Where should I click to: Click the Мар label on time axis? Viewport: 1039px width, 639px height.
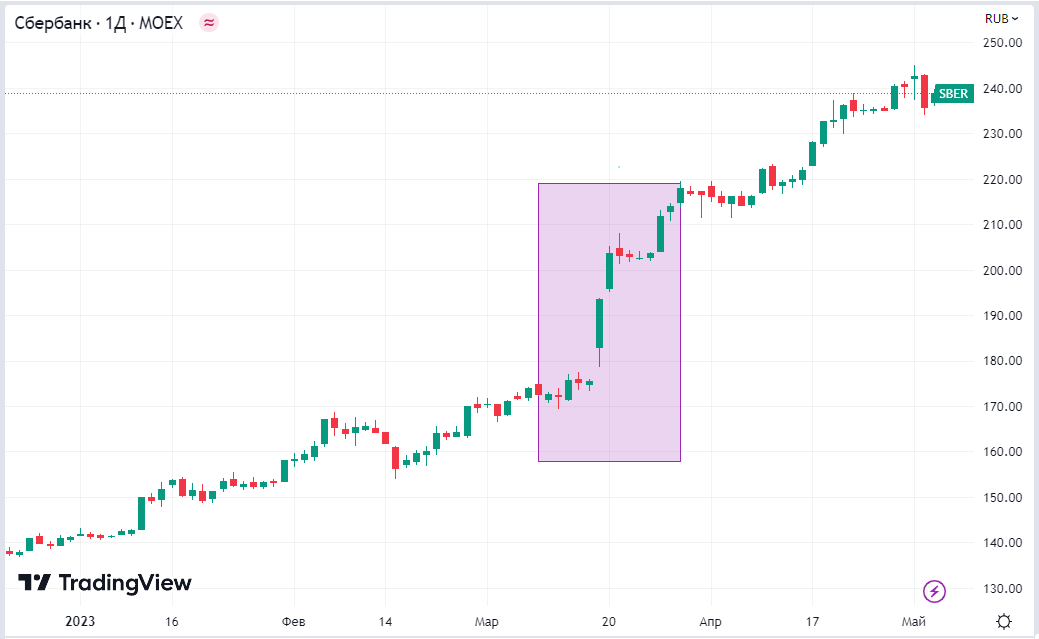click(486, 621)
